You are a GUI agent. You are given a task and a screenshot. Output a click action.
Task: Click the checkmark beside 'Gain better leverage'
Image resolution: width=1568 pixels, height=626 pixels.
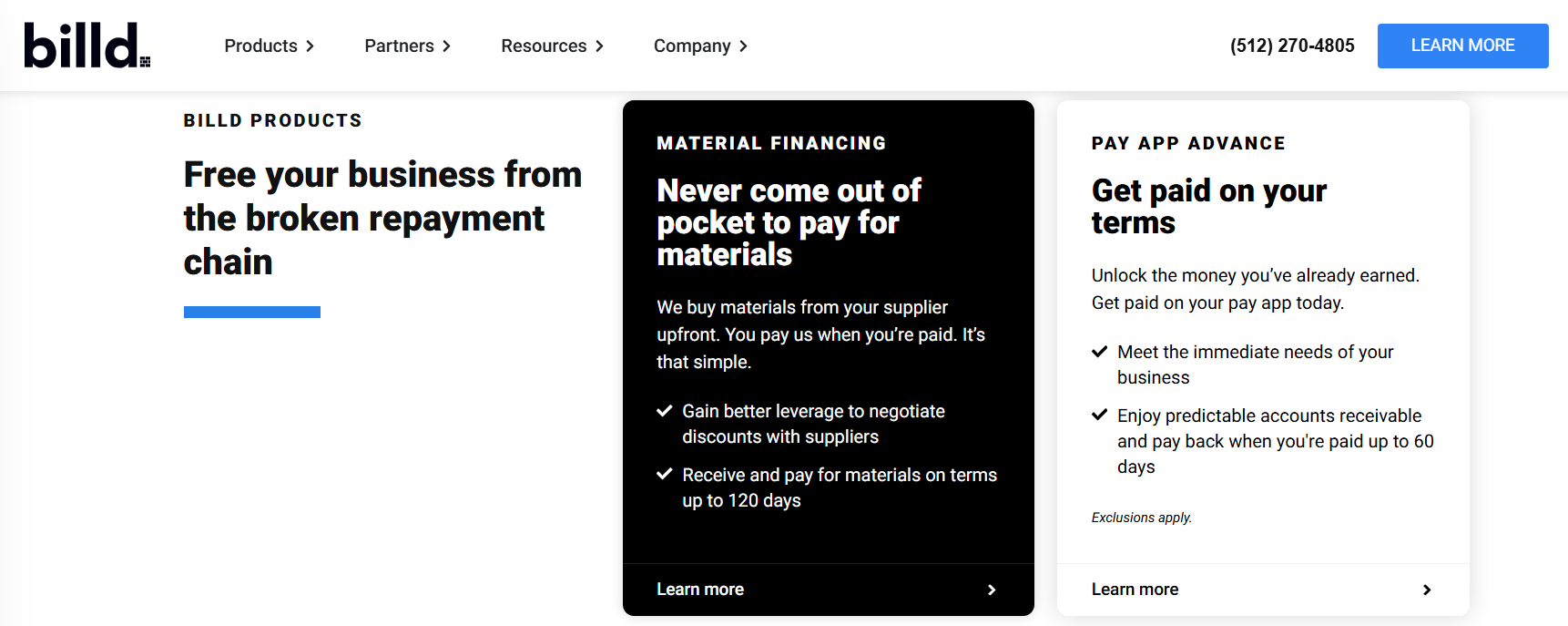pyautogui.click(x=665, y=411)
